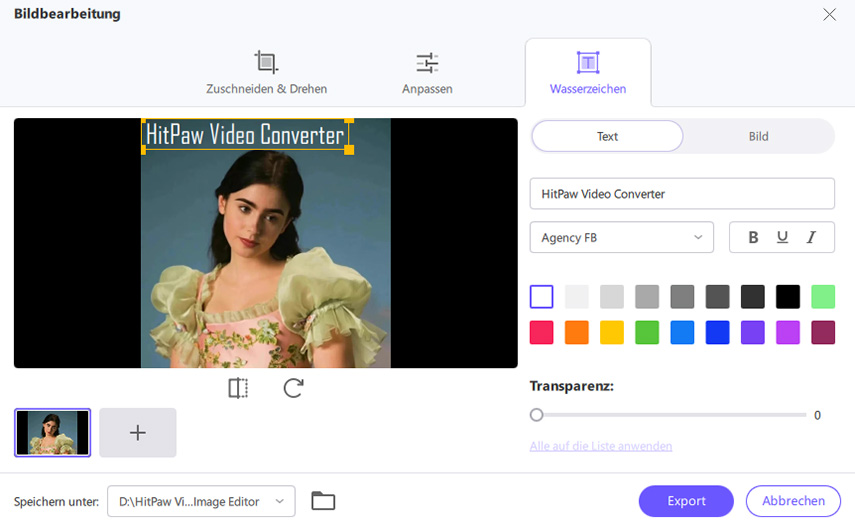
Task: Select the orange color swatch
Action: point(576,332)
